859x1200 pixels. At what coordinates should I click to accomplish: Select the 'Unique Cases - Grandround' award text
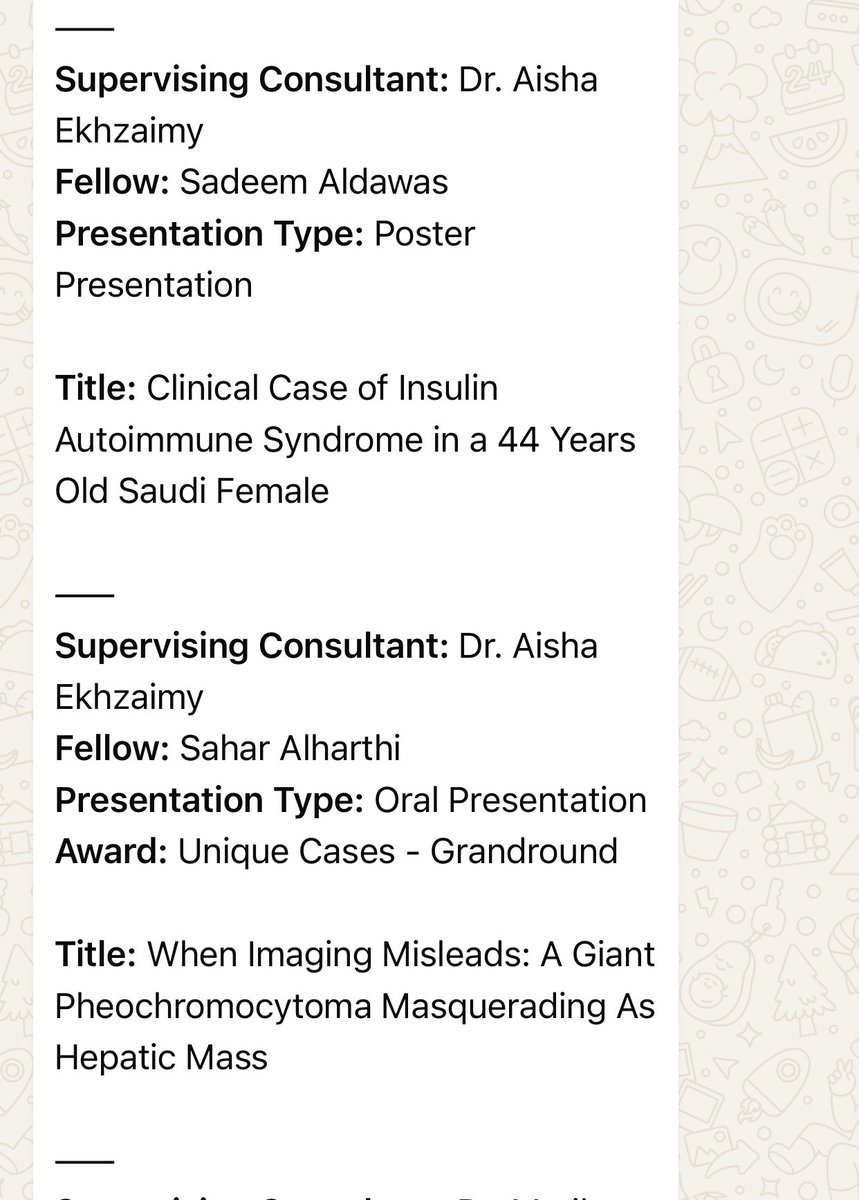coord(397,852)
